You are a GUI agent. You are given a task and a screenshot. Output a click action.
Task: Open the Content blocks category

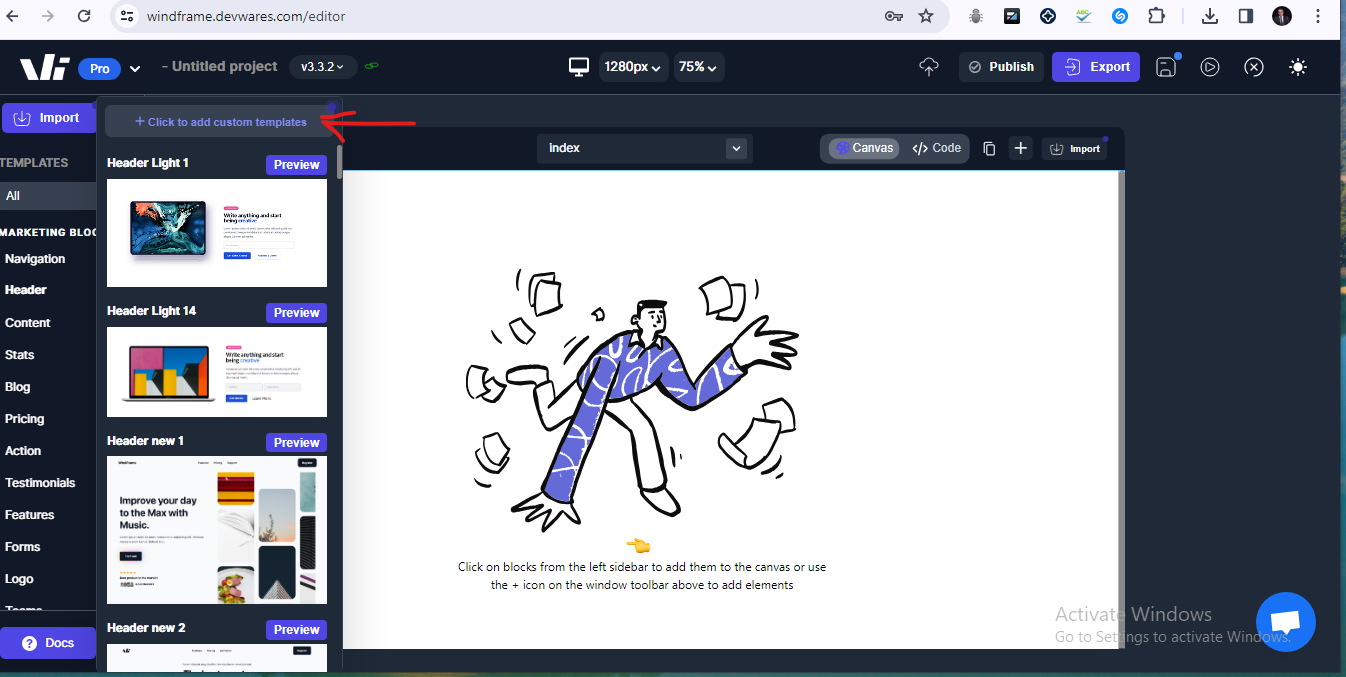(28, 323)
